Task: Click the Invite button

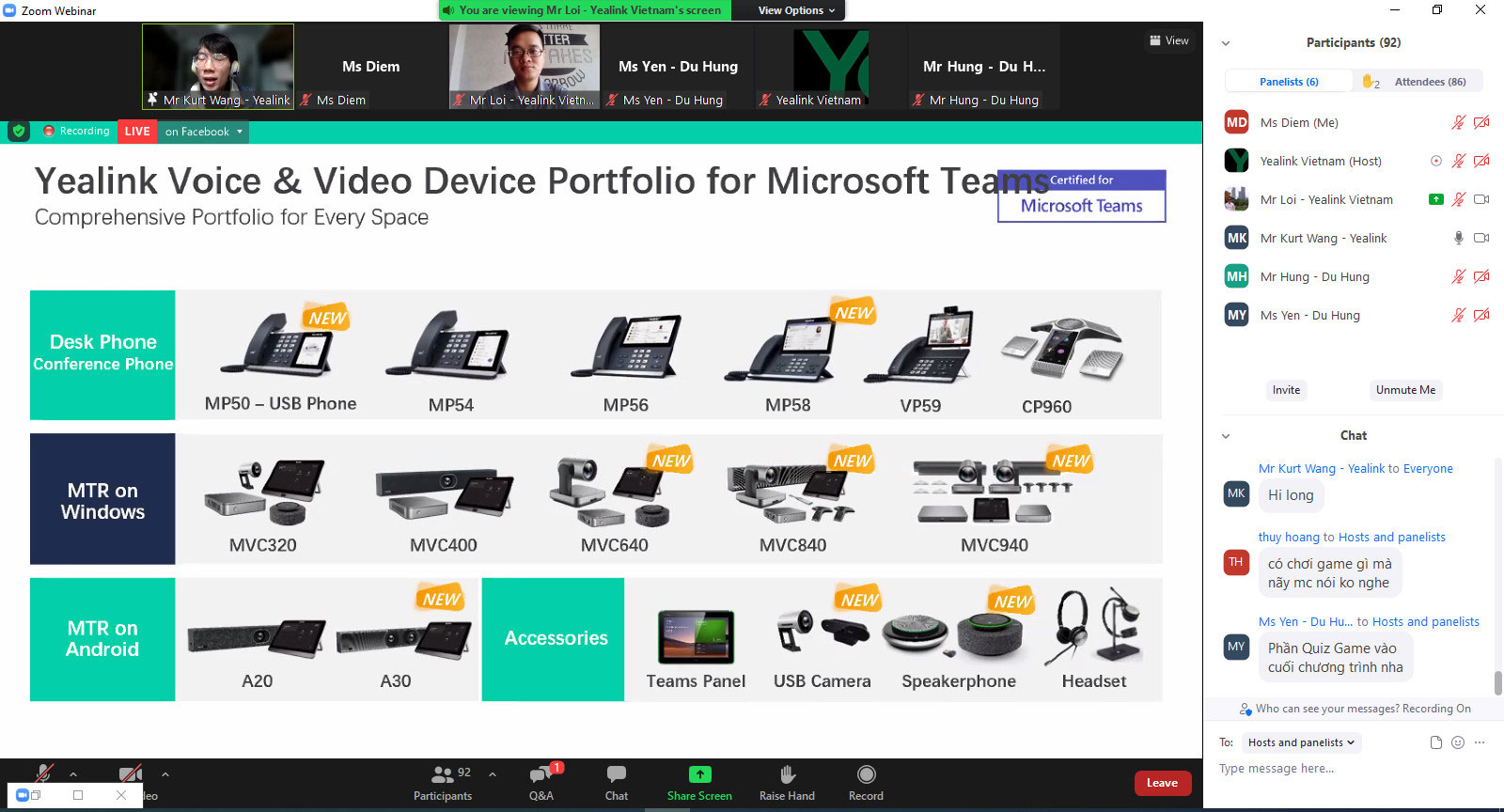Action: pyautogui.click(x=1286, y=390)
